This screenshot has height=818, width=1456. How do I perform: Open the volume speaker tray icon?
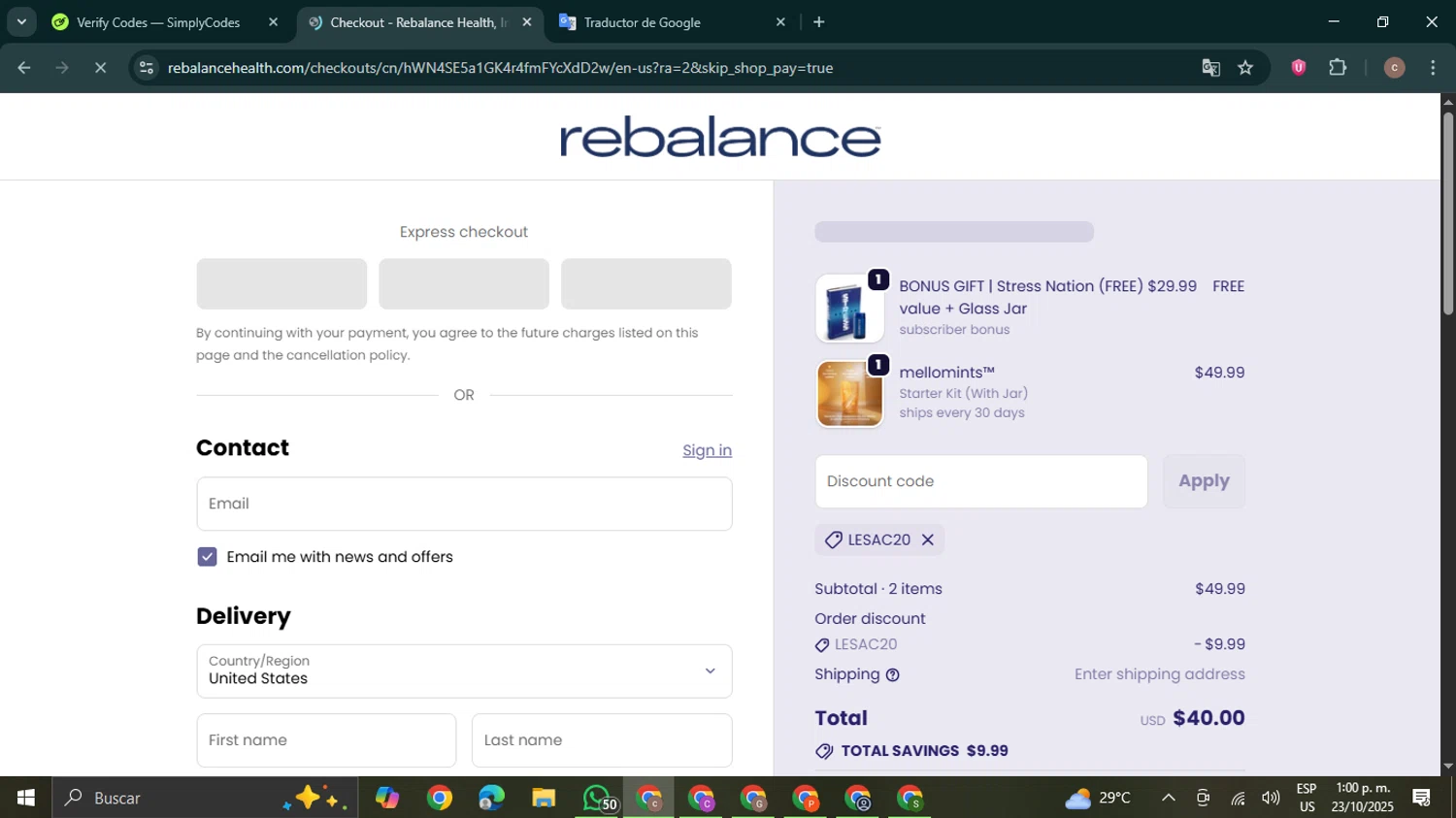click(1271, 798)
